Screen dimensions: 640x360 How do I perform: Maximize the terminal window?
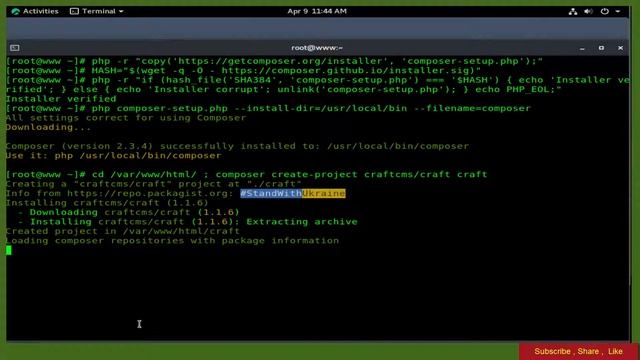[601, 48]
